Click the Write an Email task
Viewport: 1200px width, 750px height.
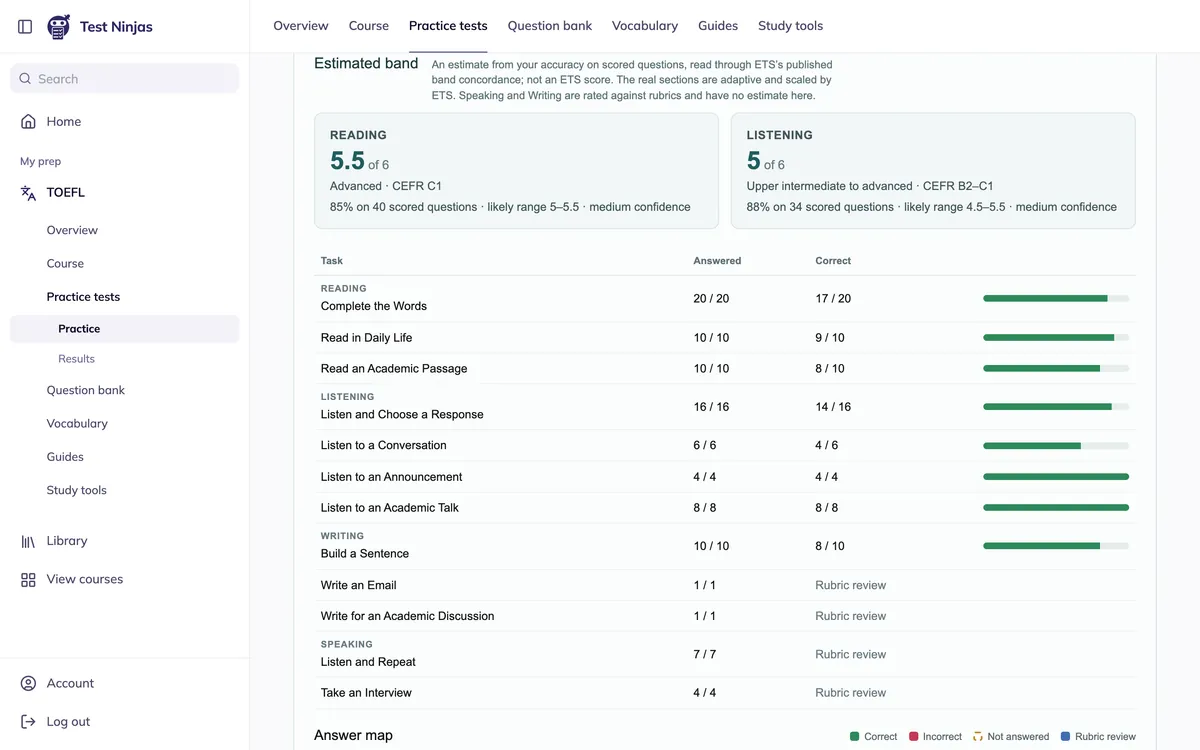[x=359, y=585]
